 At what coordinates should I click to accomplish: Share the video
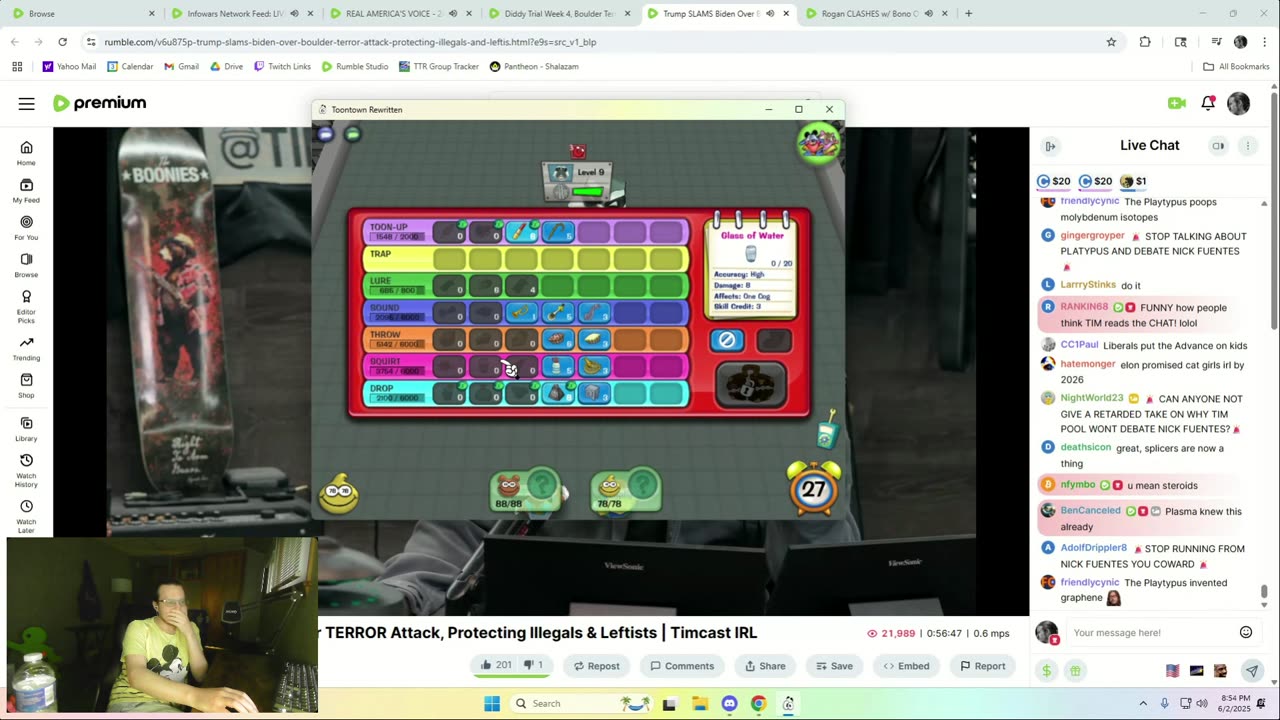point(765,665)
